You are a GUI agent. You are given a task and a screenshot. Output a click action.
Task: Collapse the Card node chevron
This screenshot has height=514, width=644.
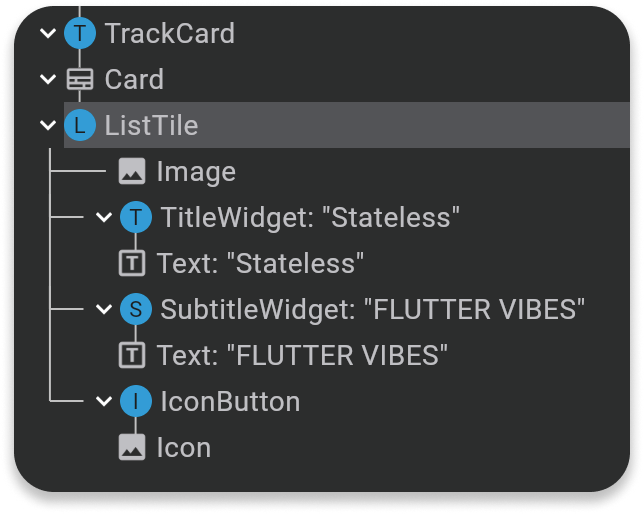point(47,79)
